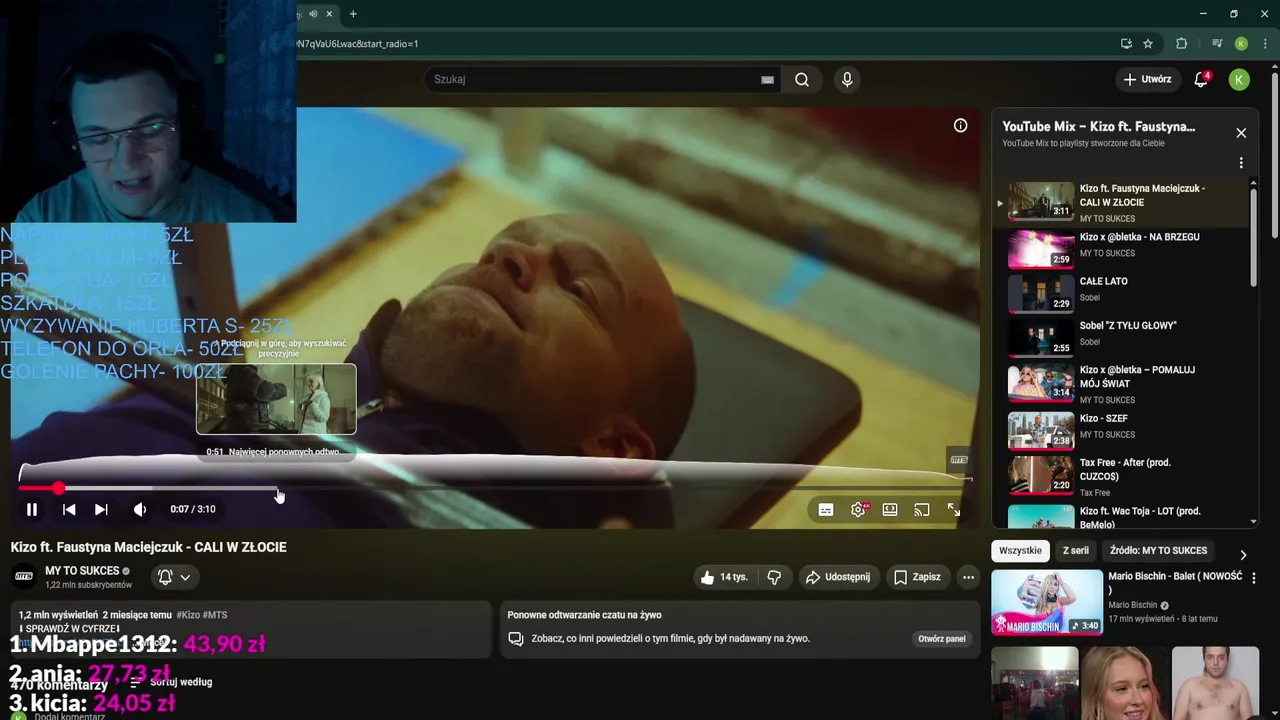Screen dimensions: 1280x720
Task: Open the MY TO SUKCES channel name
Action: point(82,571)
